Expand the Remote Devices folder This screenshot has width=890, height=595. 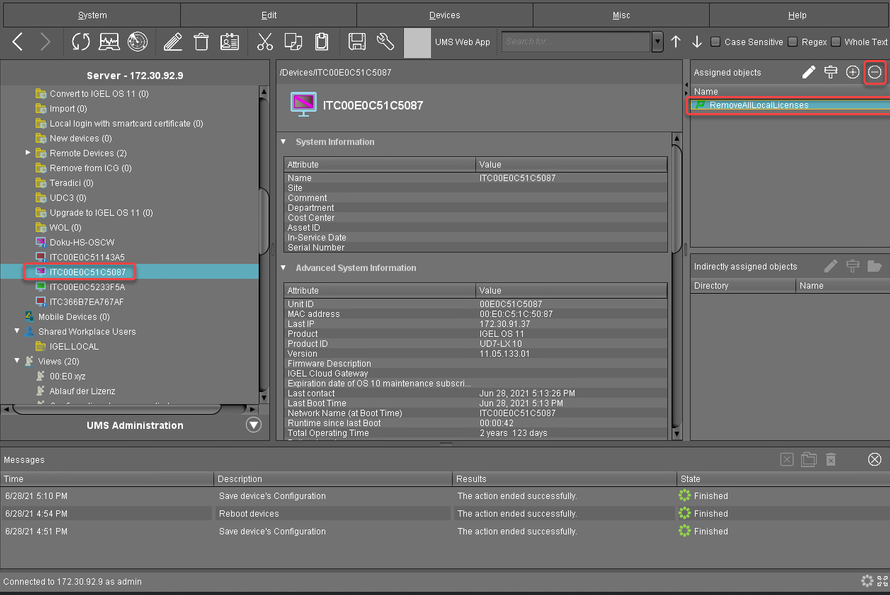pyautogui.click(x=29, y=153)
